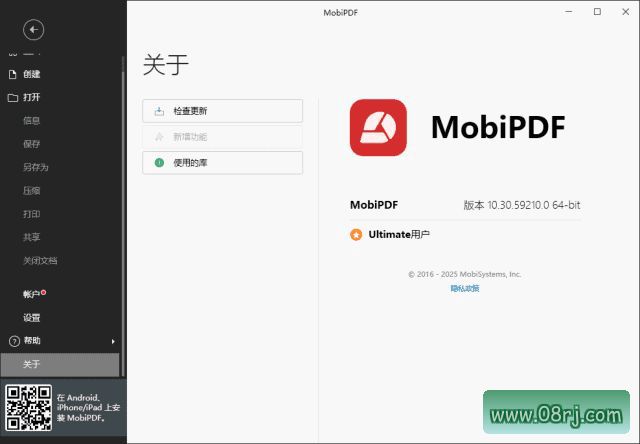
Task: Click the 打开 folder icon
Action: (13, 98)
